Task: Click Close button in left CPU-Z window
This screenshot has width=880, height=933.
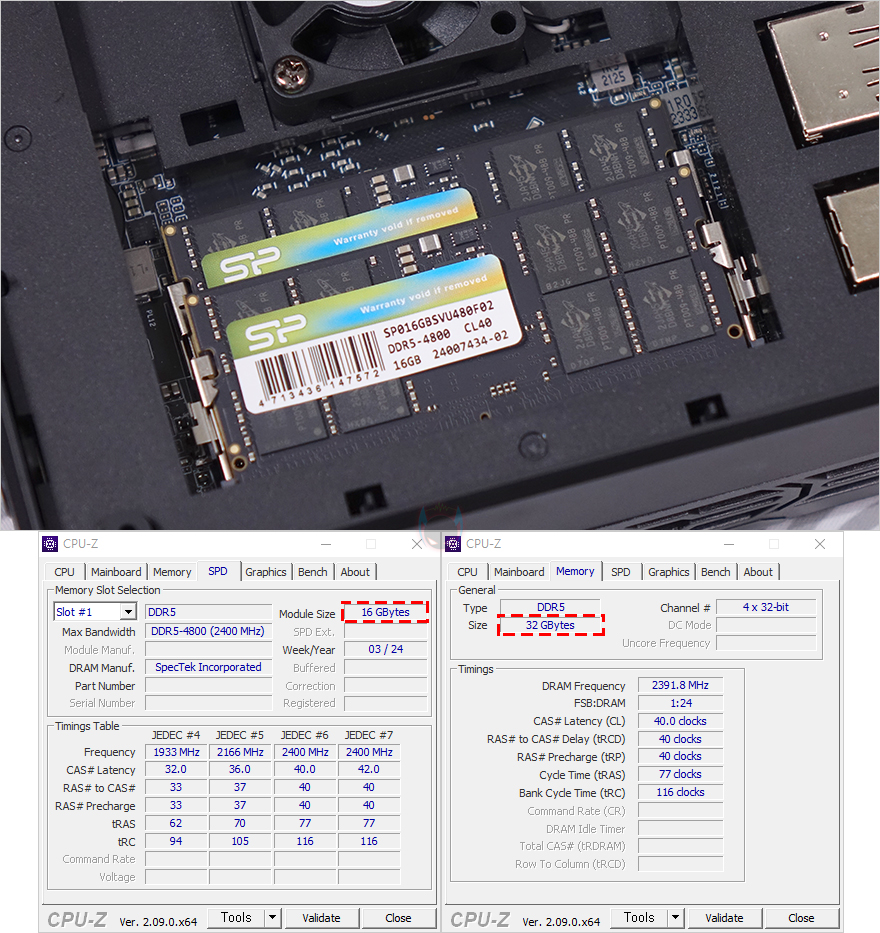Action: coord(398,918)
